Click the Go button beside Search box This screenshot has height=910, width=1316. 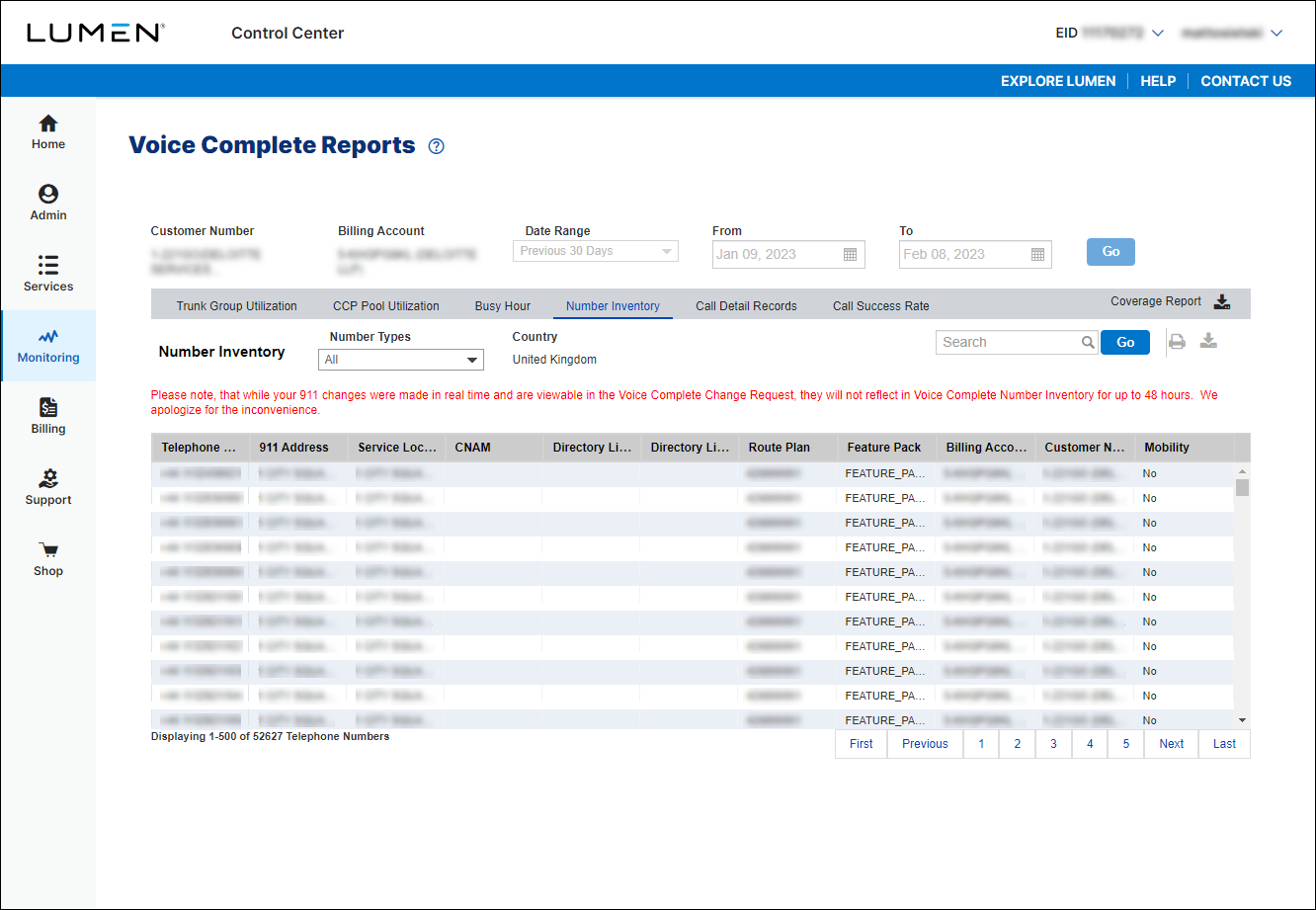coord(1125,342)
